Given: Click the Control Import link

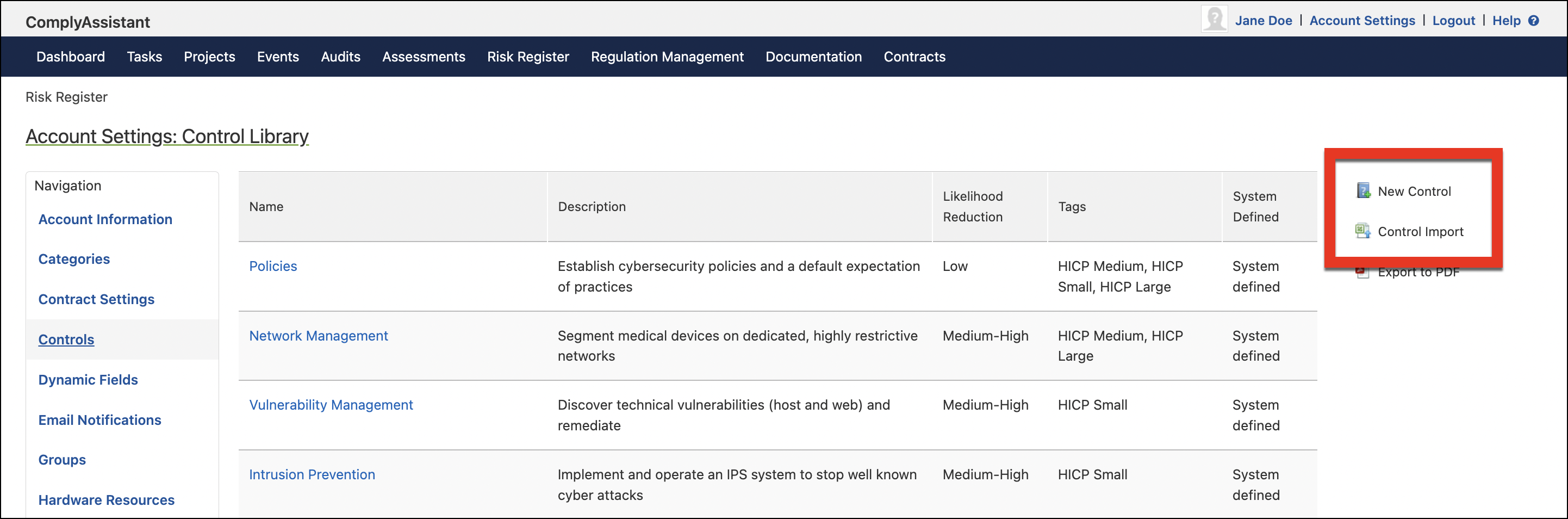Looking at the screenshot, I should point(1421,231).
